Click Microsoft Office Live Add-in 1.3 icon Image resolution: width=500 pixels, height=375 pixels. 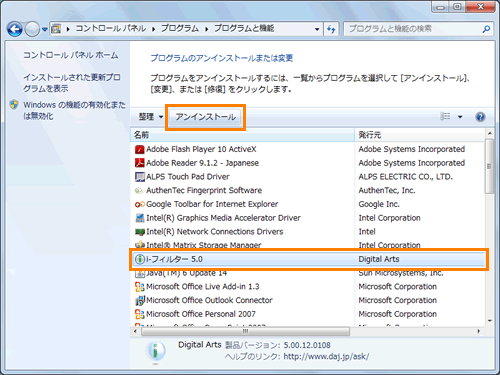pos(140,286)
